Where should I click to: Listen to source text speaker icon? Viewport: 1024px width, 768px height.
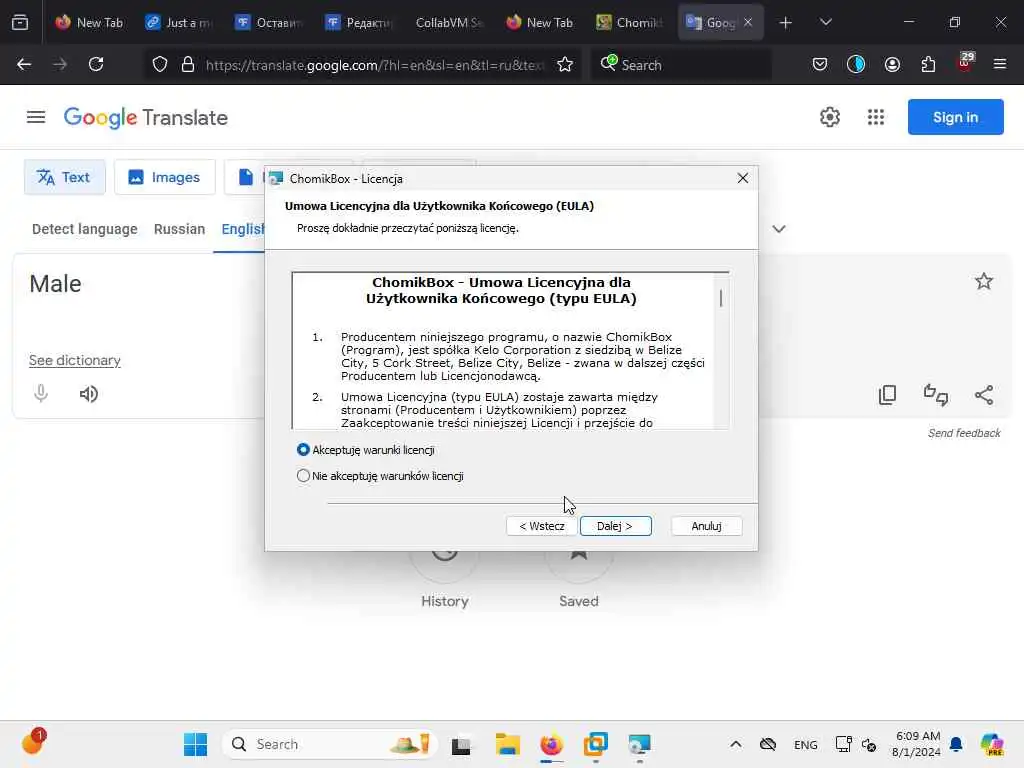89,394
